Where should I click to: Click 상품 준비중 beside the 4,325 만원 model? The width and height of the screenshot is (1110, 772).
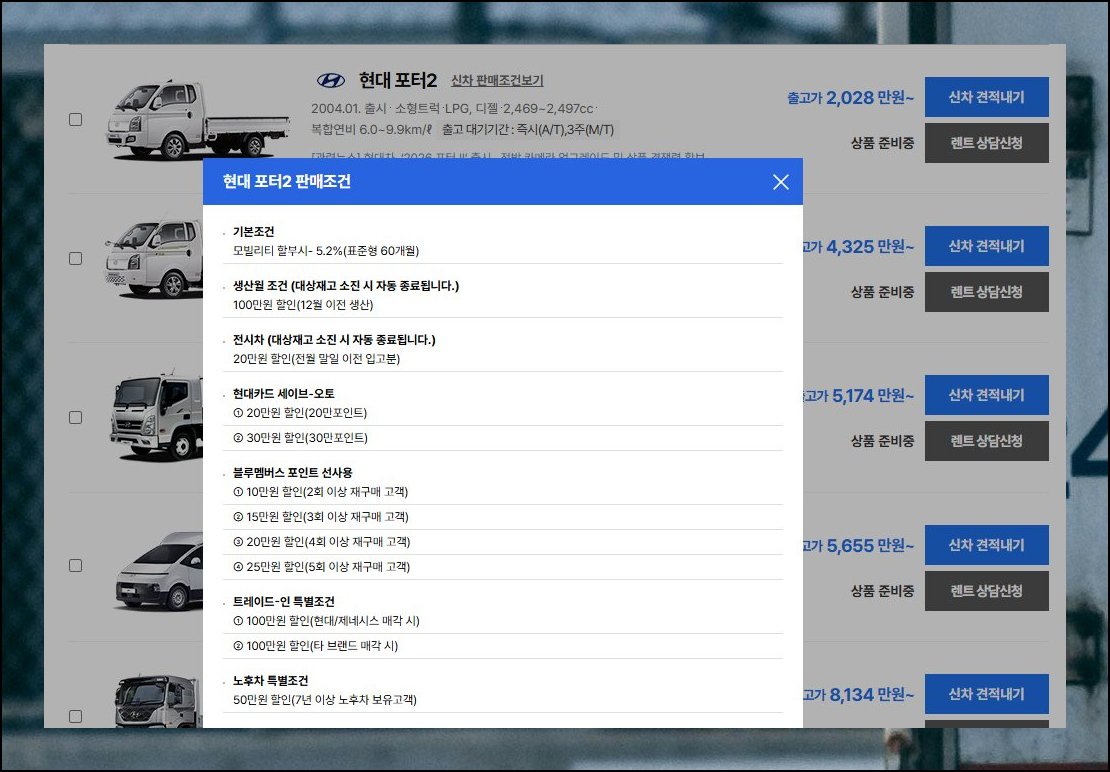(882, 292)
